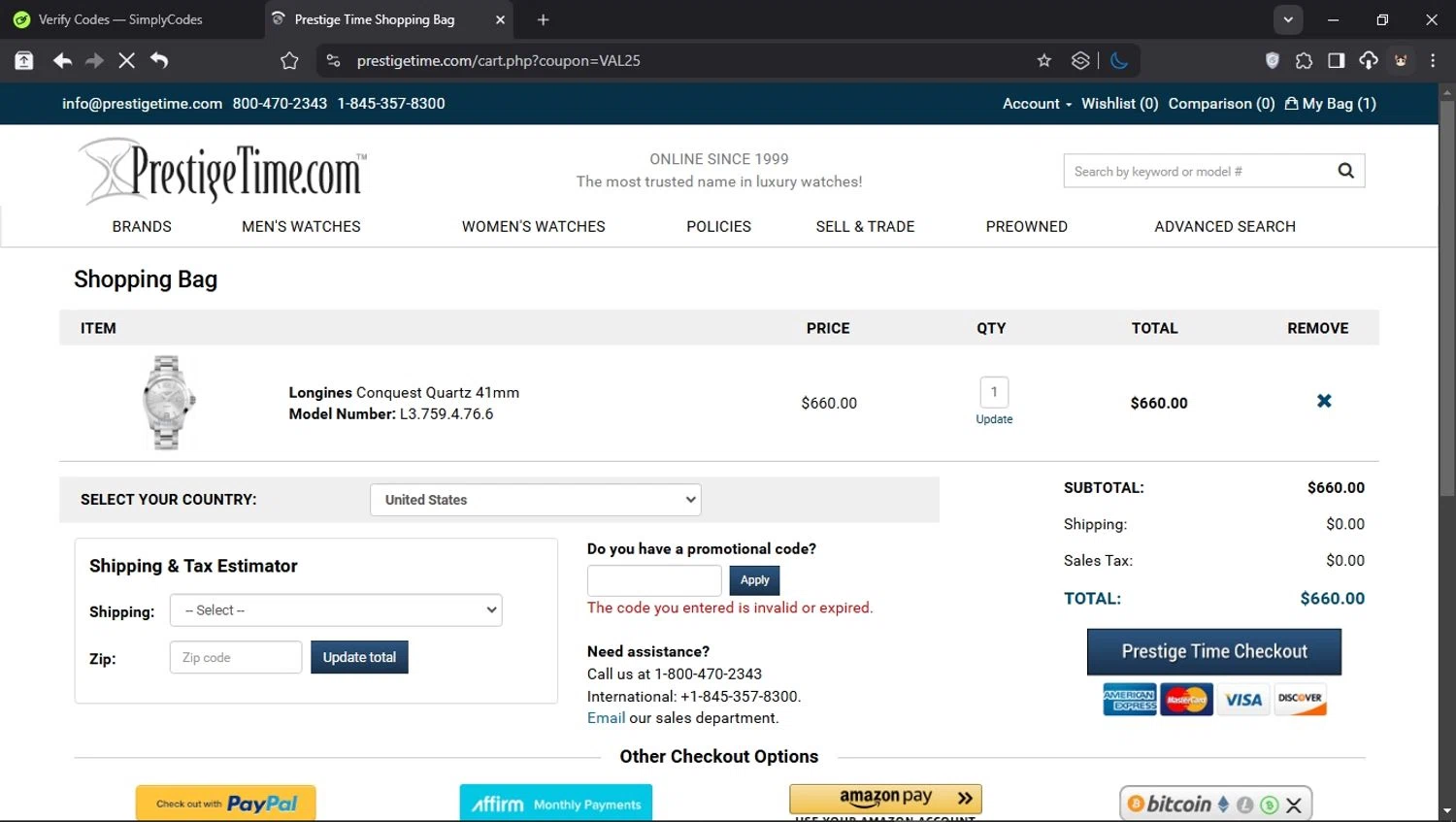Open My Bag (1)
This screenshot has height=822, width=1456.
1330,104
